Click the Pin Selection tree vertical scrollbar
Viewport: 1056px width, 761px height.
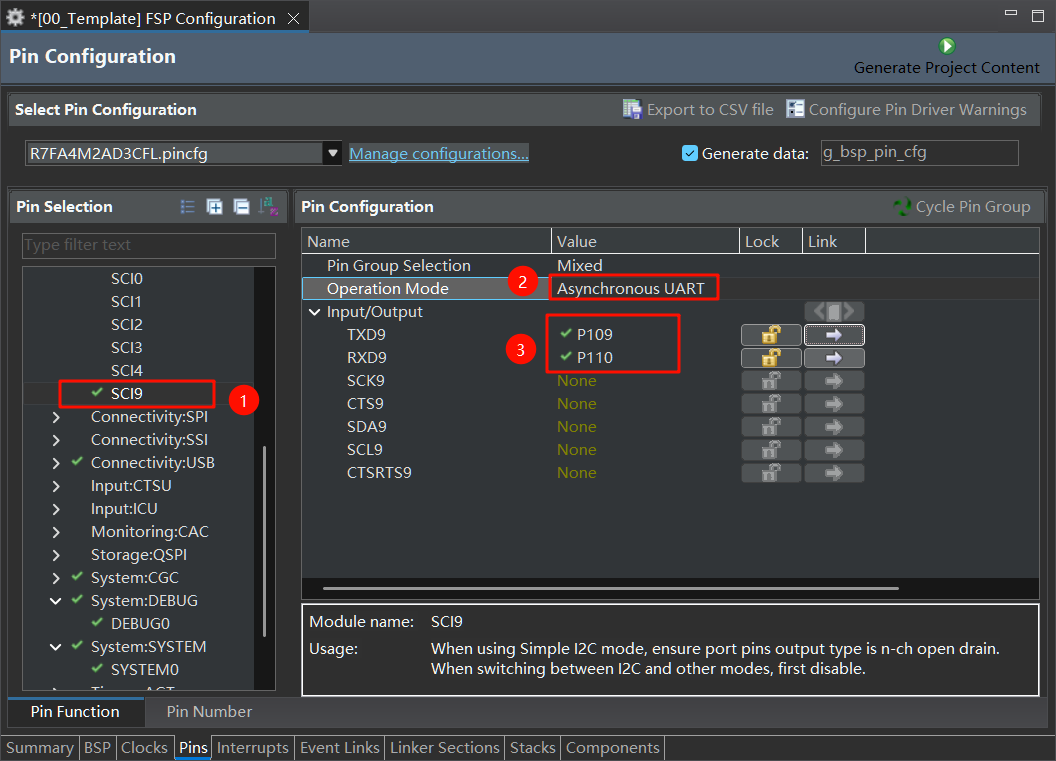pyautogui.click(x=265, y=541)
